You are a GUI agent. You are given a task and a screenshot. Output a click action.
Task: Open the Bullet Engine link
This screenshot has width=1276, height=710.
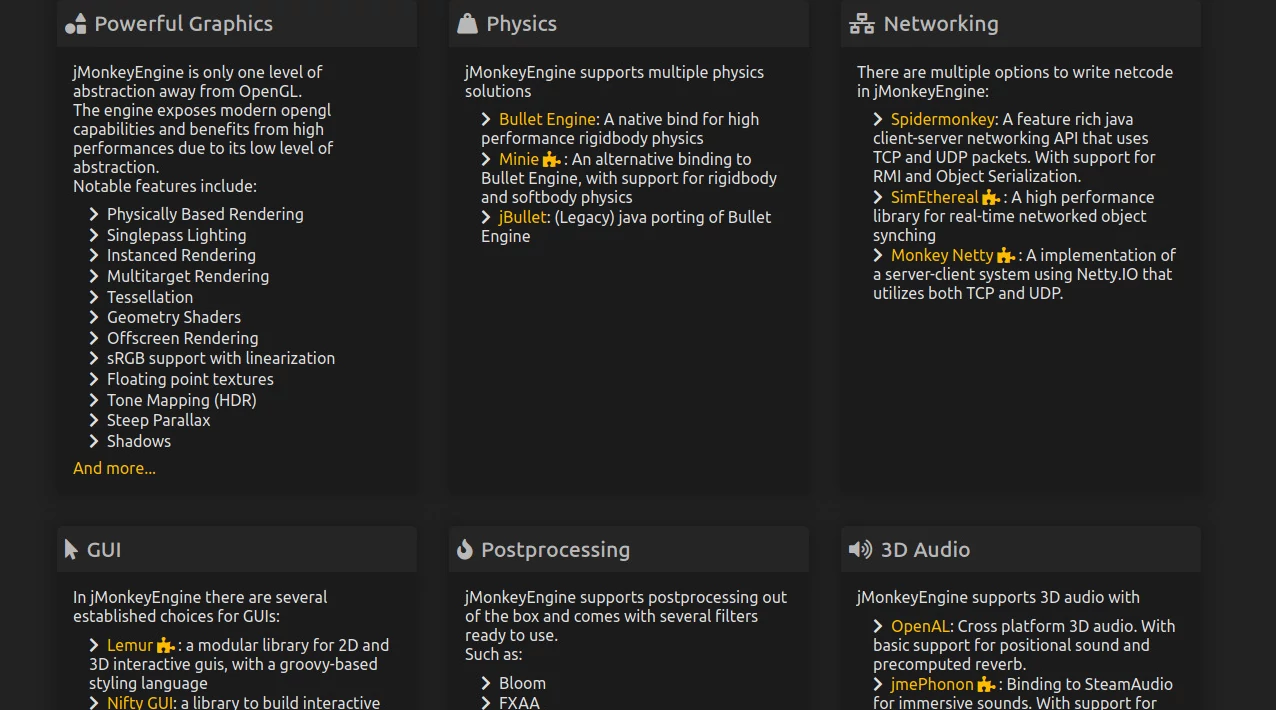pyautogui.click(x=547, y=119)
